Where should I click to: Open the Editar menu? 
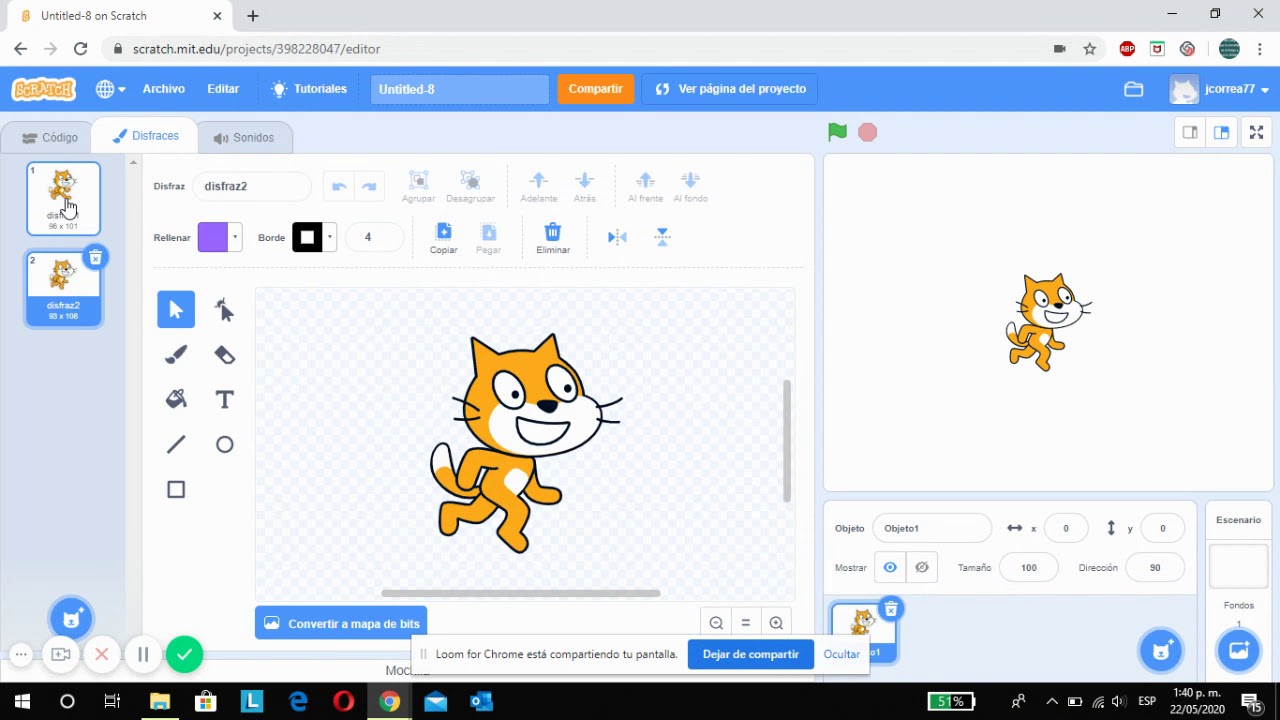click(x=223, y=89)
